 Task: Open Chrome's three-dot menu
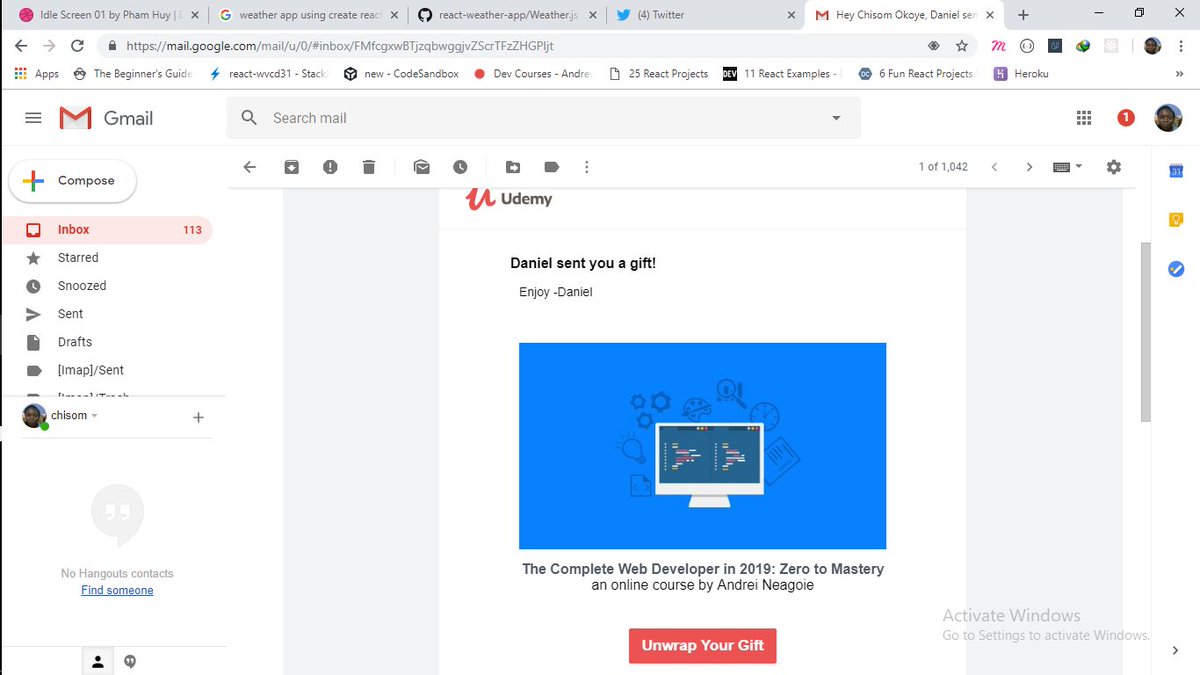(1183, 45)
